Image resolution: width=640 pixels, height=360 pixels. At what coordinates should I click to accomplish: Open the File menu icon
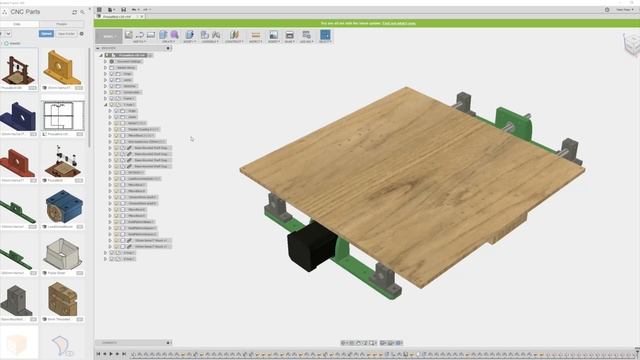(111, 10)
